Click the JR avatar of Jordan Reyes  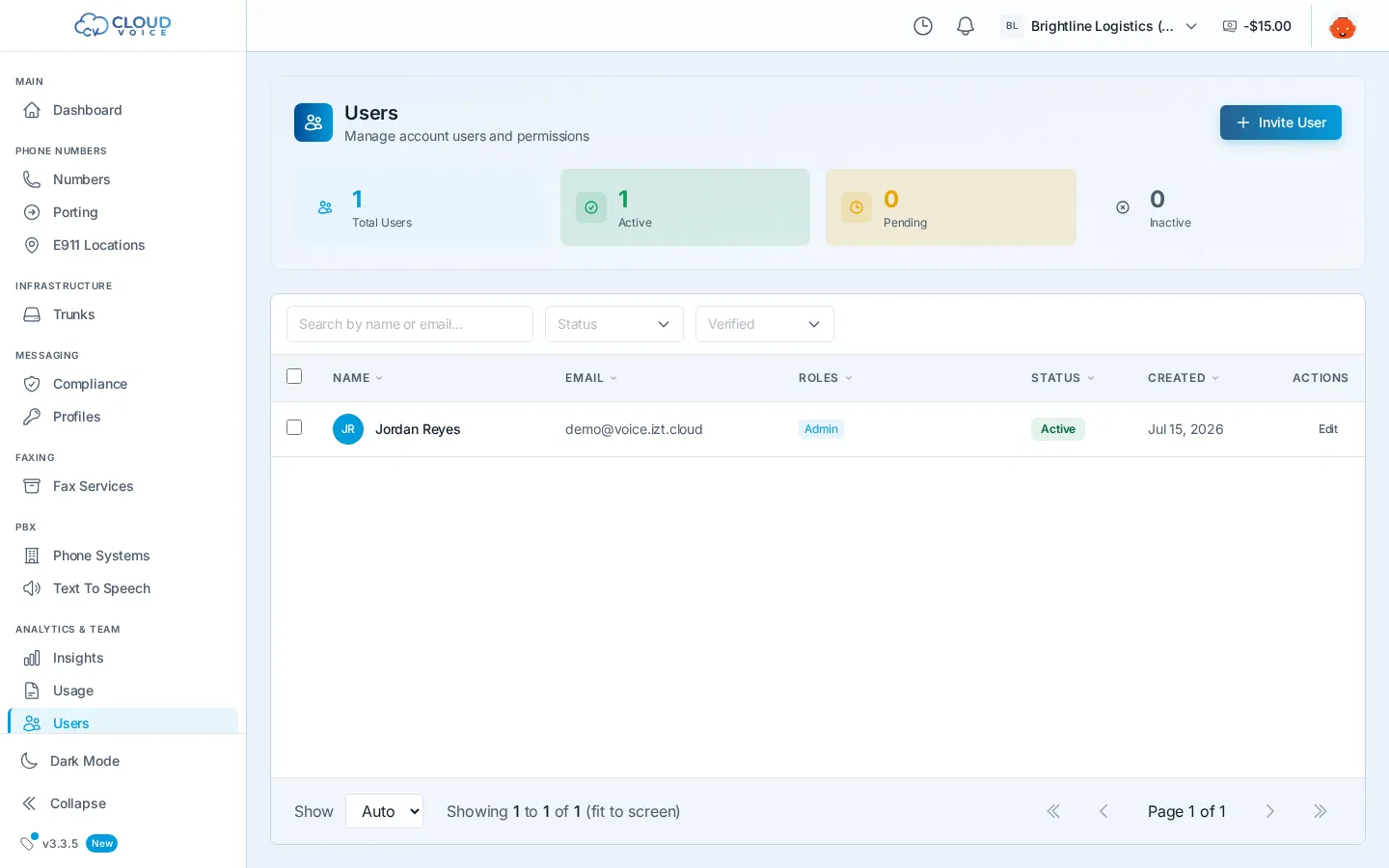point(348,429)
